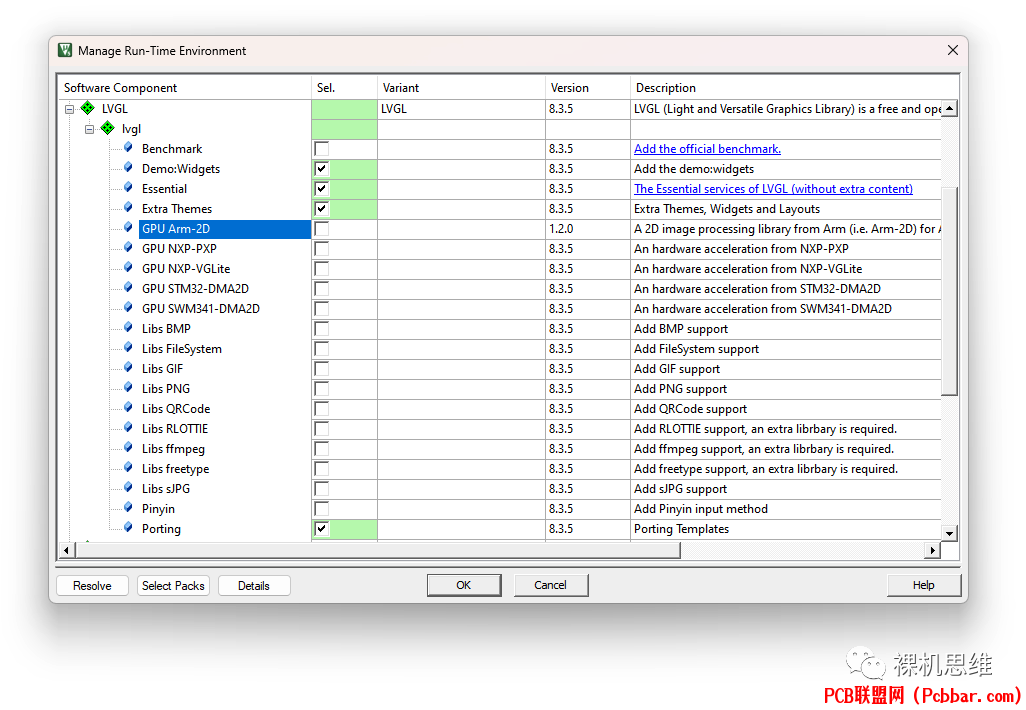This screenshot has width=1026, height=710.
Task: Click the component icon beside GPU NXP-VGLite
Action: (x=128, y=268)
